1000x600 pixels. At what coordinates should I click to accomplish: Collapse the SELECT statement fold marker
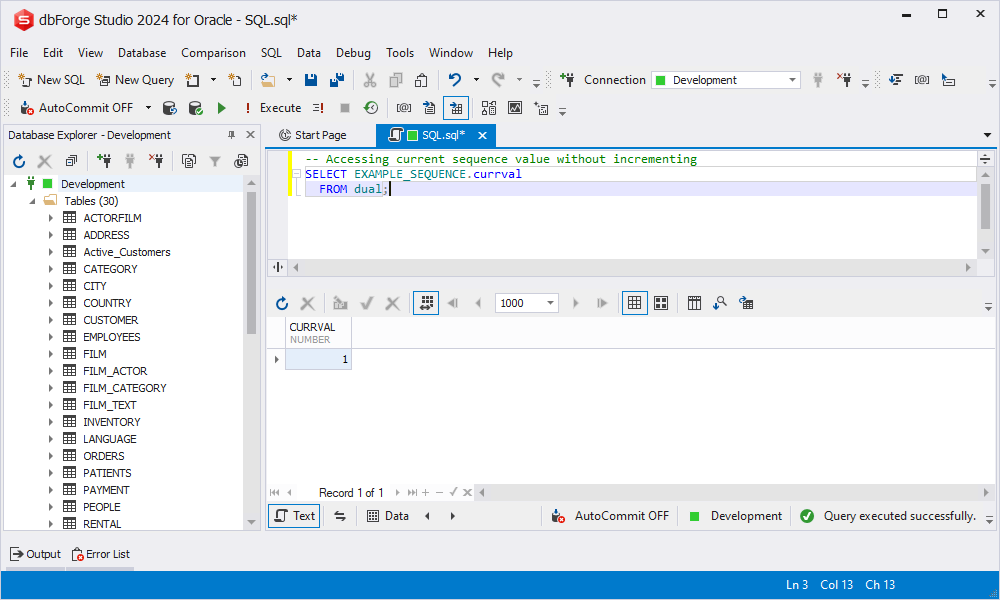click(297, 174)
